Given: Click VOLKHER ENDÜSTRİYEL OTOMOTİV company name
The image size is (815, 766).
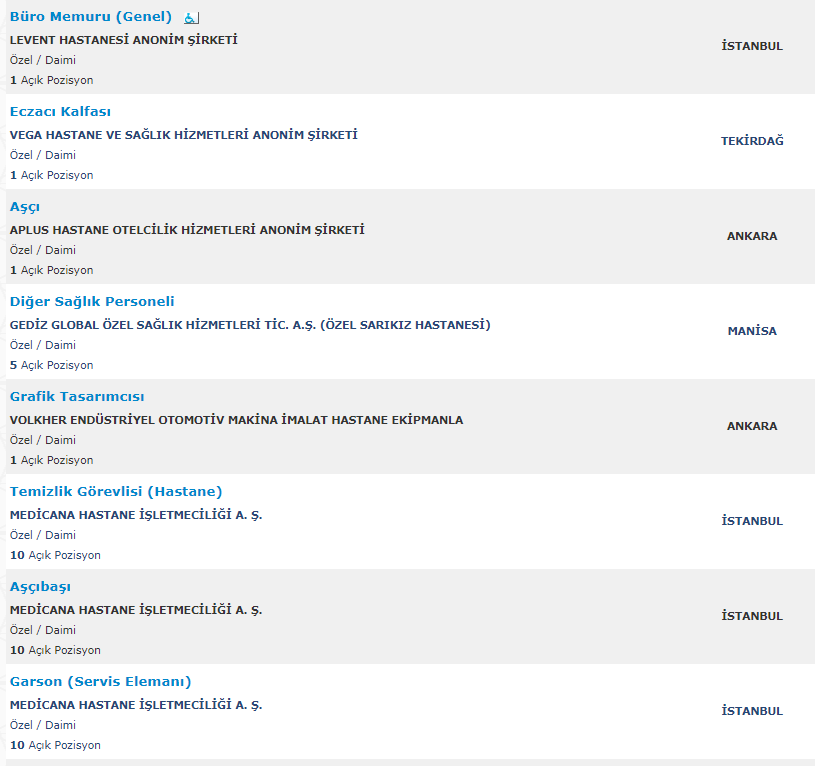Looking at the screenshot, I should pyautogui.click(x=236, y=420).
